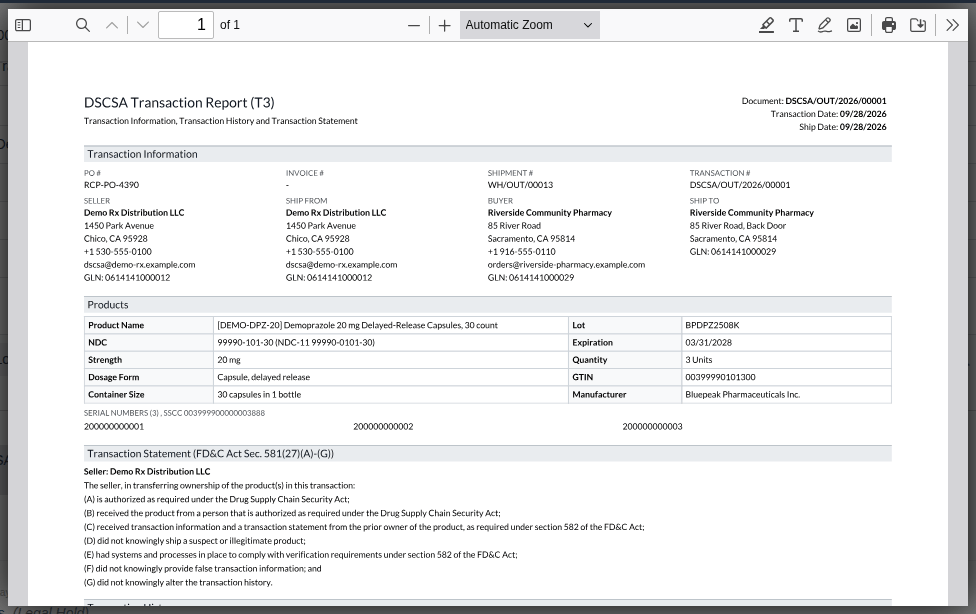Click statement line (D) suspect or illegitimate product
This screenshot has width=976, height=614.
[195, 541]
